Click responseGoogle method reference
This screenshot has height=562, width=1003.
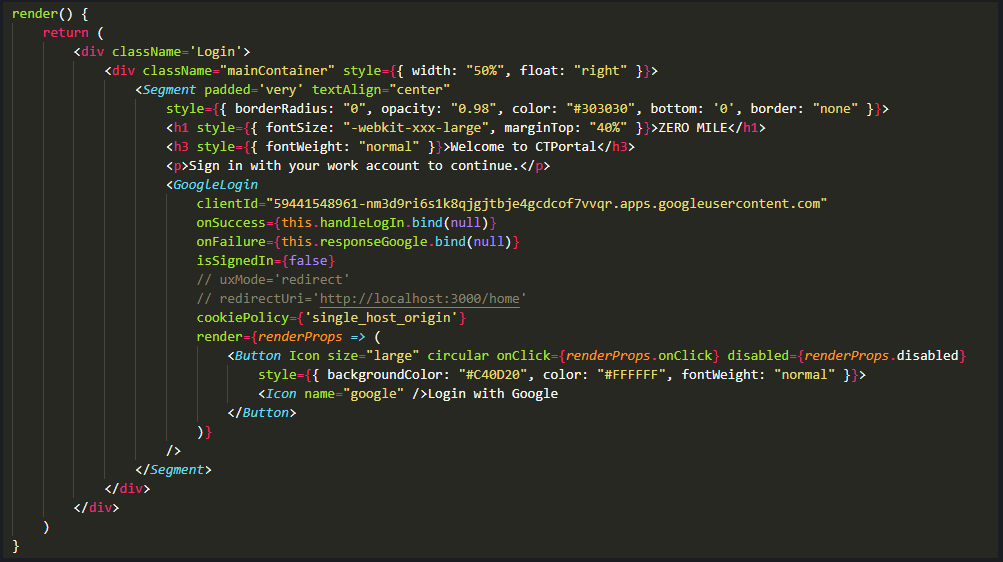pos(373,242)
